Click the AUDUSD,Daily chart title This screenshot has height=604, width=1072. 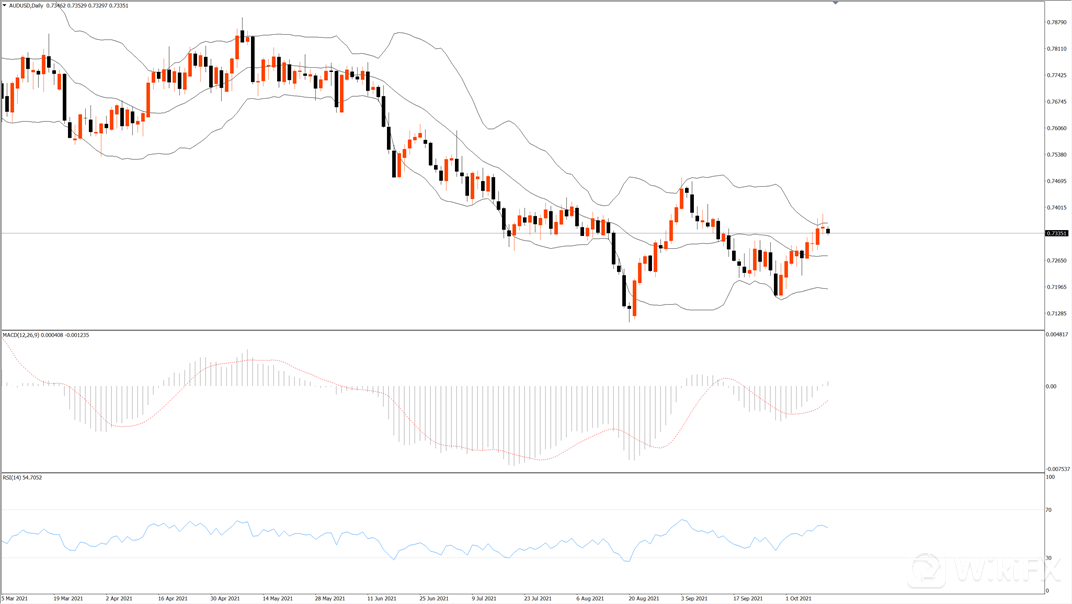point(30,6)
